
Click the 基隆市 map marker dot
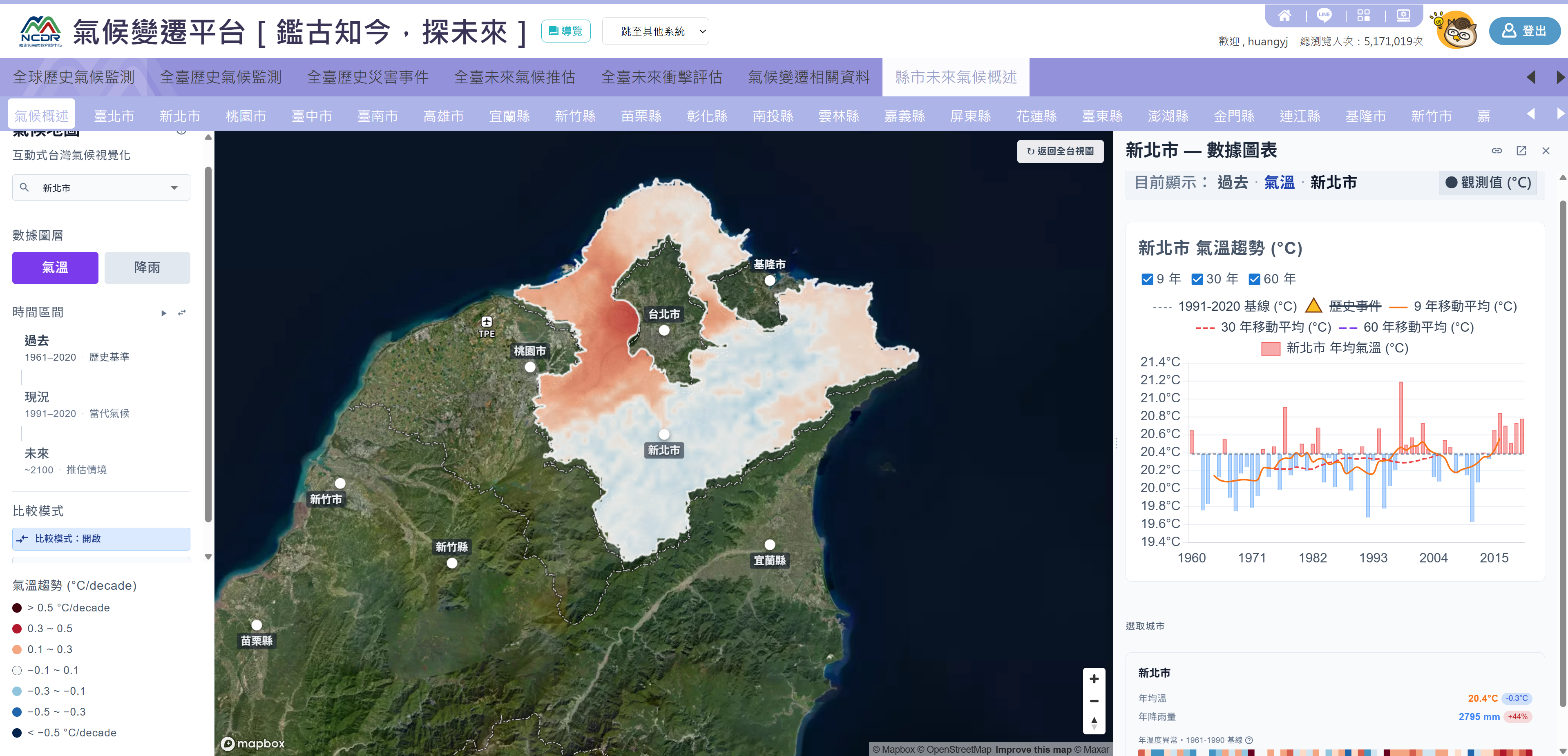click(770, 281)
